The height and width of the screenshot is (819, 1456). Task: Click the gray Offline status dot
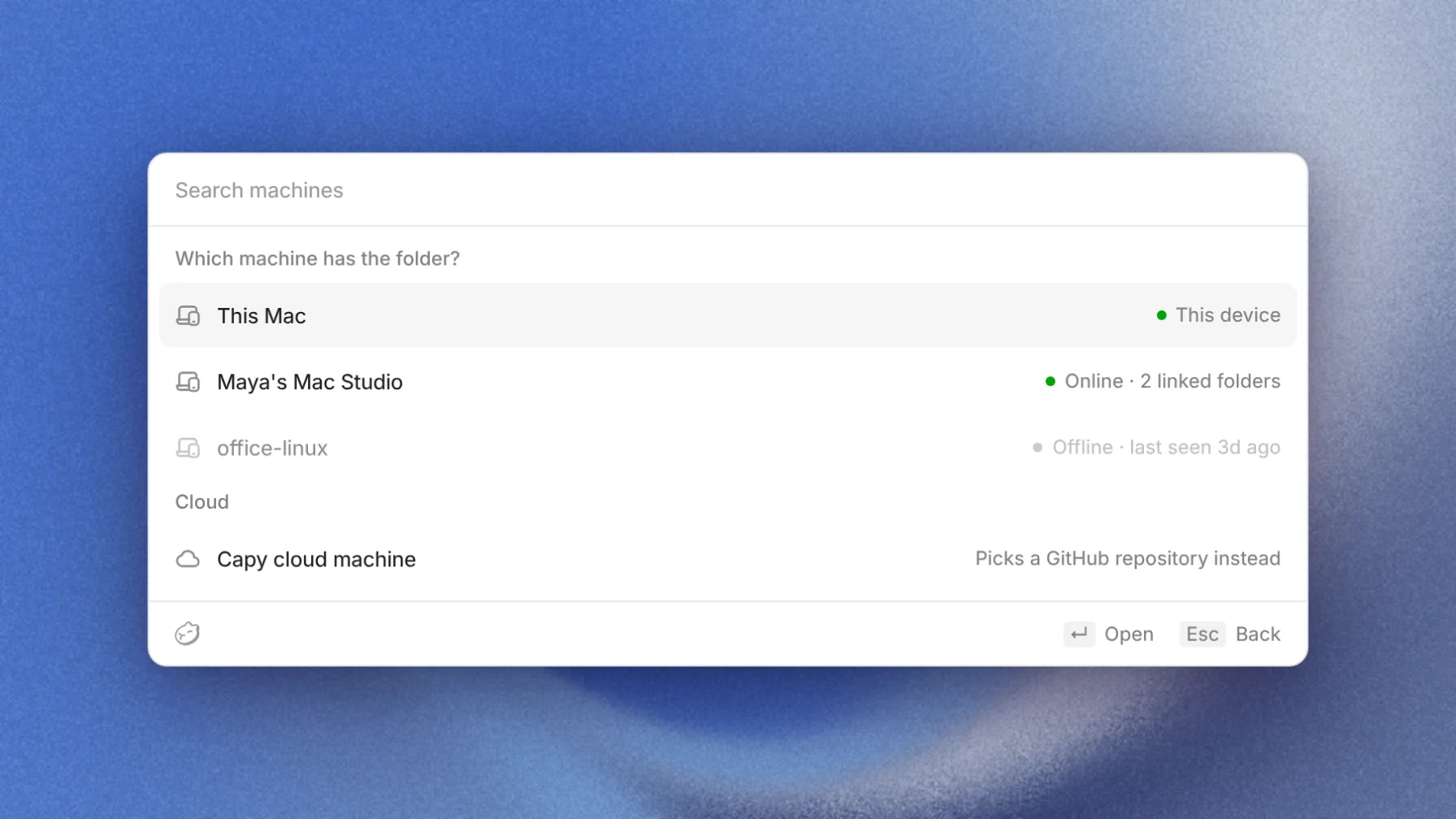1037,448
